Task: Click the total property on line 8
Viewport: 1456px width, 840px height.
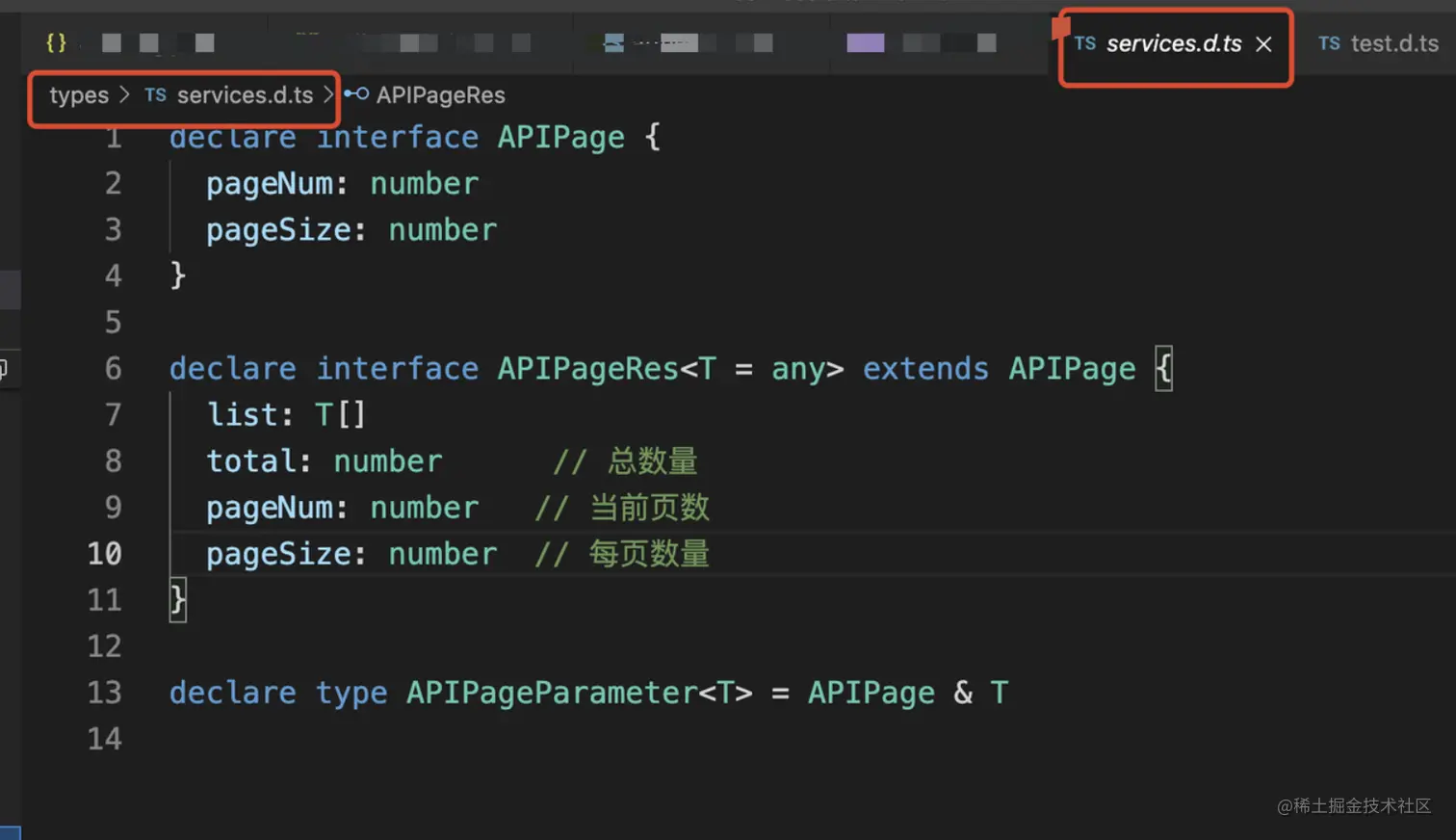Action: [x=250, y=460]
